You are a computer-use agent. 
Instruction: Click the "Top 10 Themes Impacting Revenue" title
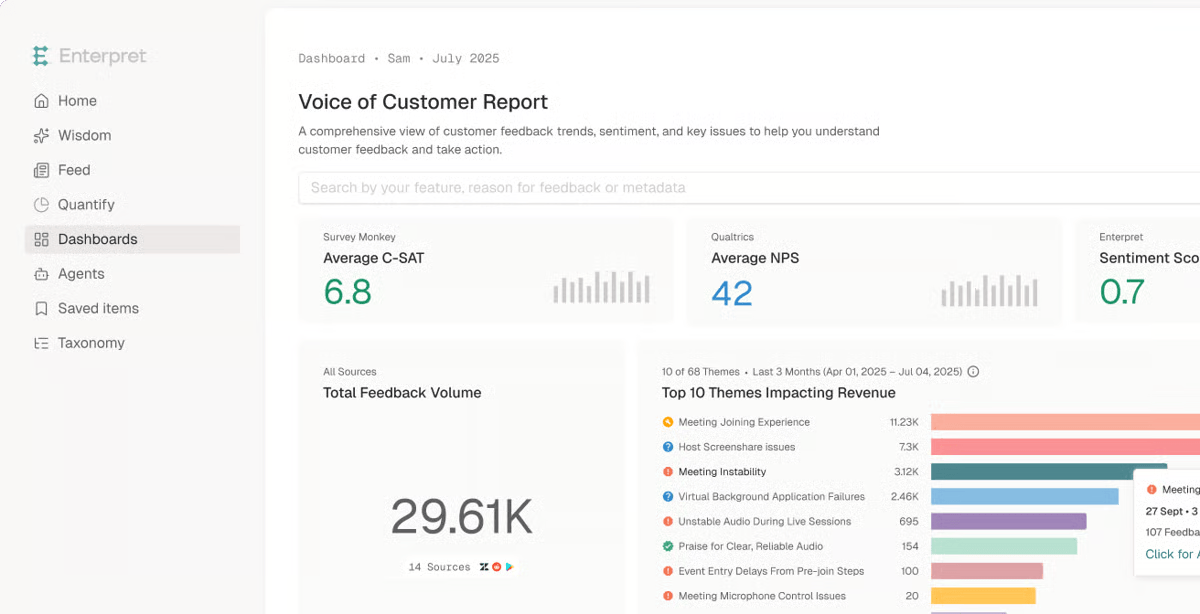point(779,393)
